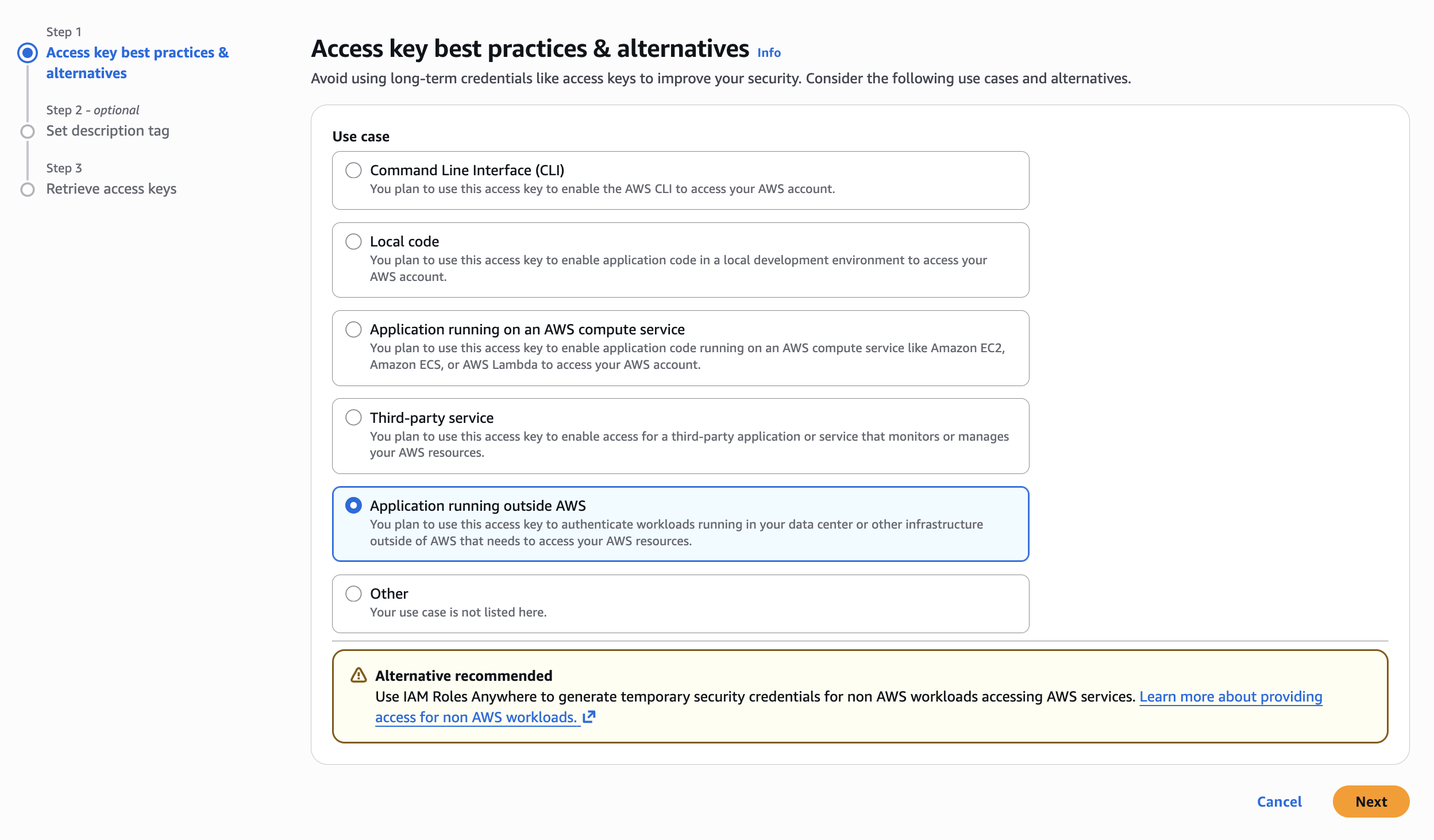This screenshot has height=840, width=1434.
Task: Click the Alternative recommended alert heading
Action: click(464, 676)
